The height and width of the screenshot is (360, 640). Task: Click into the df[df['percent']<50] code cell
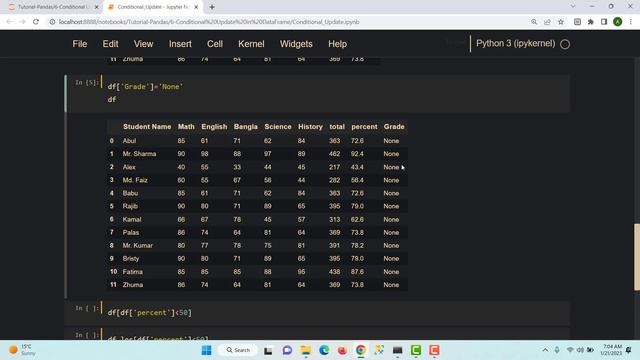pos(337,313)
